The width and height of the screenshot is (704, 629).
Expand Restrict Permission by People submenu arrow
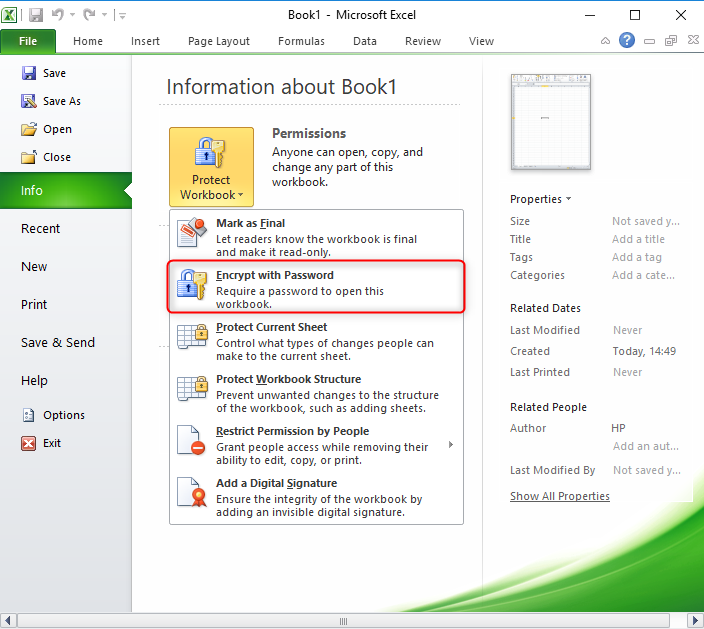pos(451,444)
